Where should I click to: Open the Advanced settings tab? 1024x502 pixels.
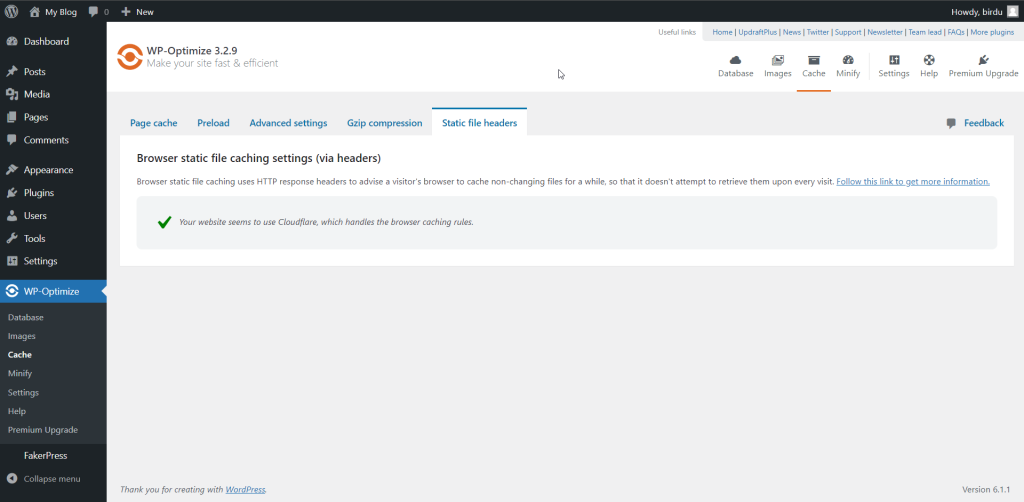click(x=288, y=123)
